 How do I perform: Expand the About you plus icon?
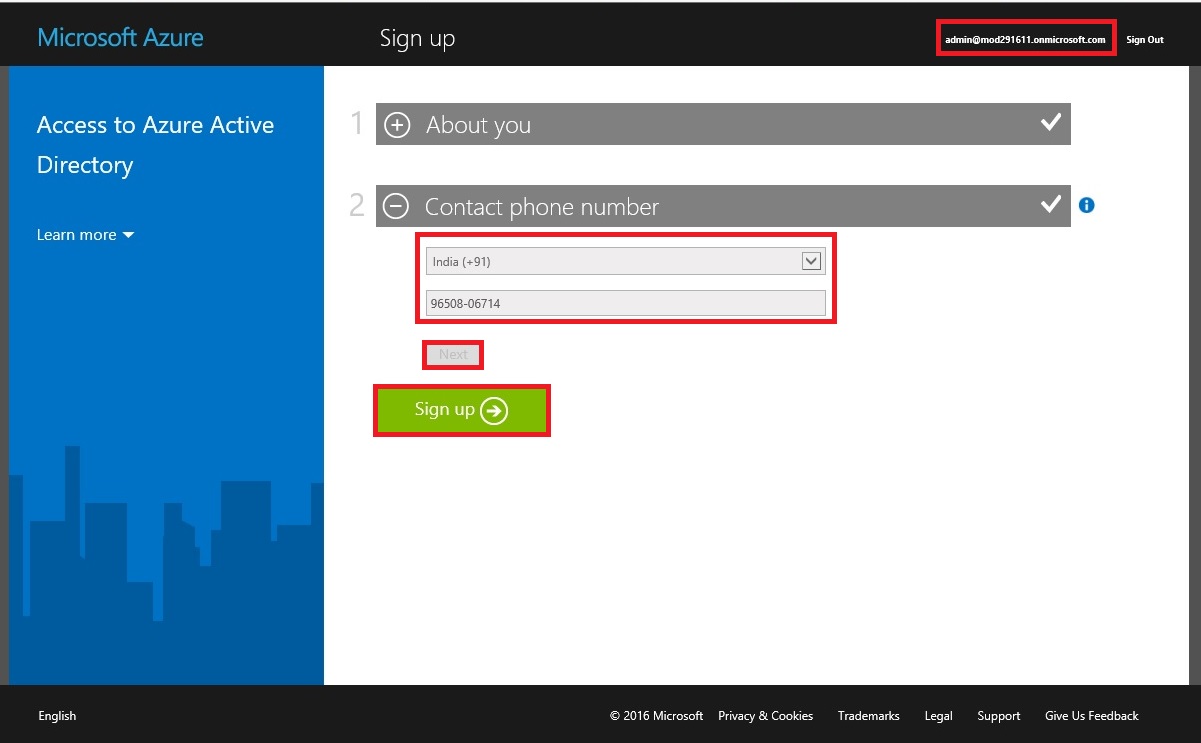[x=397, y=125]
